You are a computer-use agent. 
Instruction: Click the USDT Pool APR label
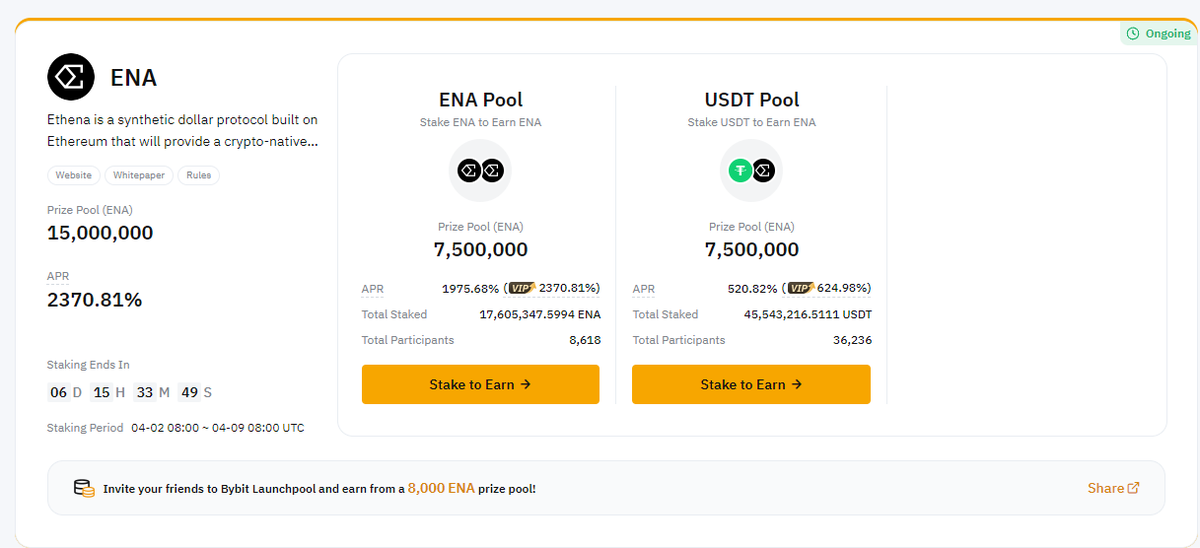coord(643,289)
